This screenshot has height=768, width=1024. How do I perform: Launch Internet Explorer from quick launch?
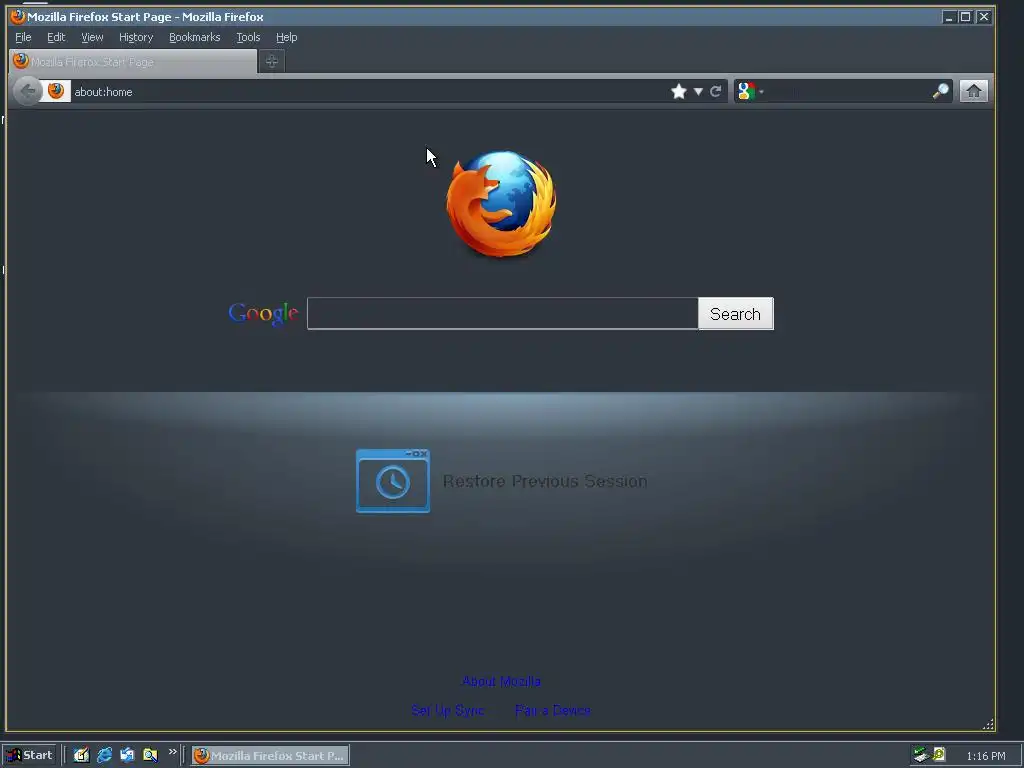(104, 755)
